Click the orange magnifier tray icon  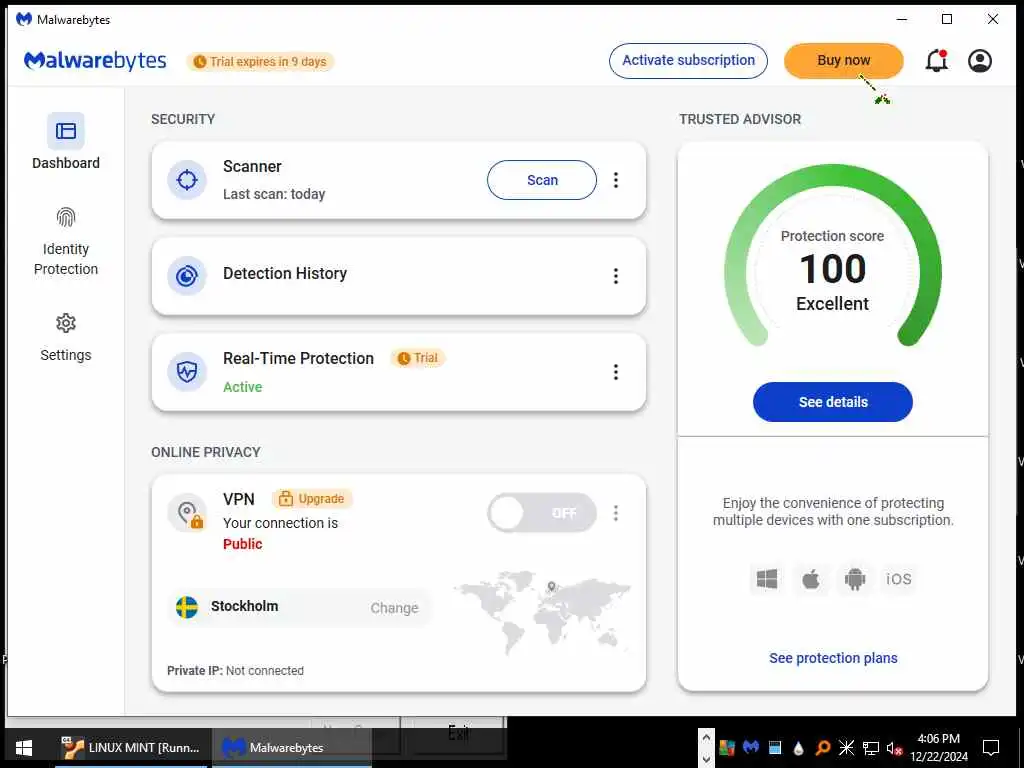click(x=823, y=748)
